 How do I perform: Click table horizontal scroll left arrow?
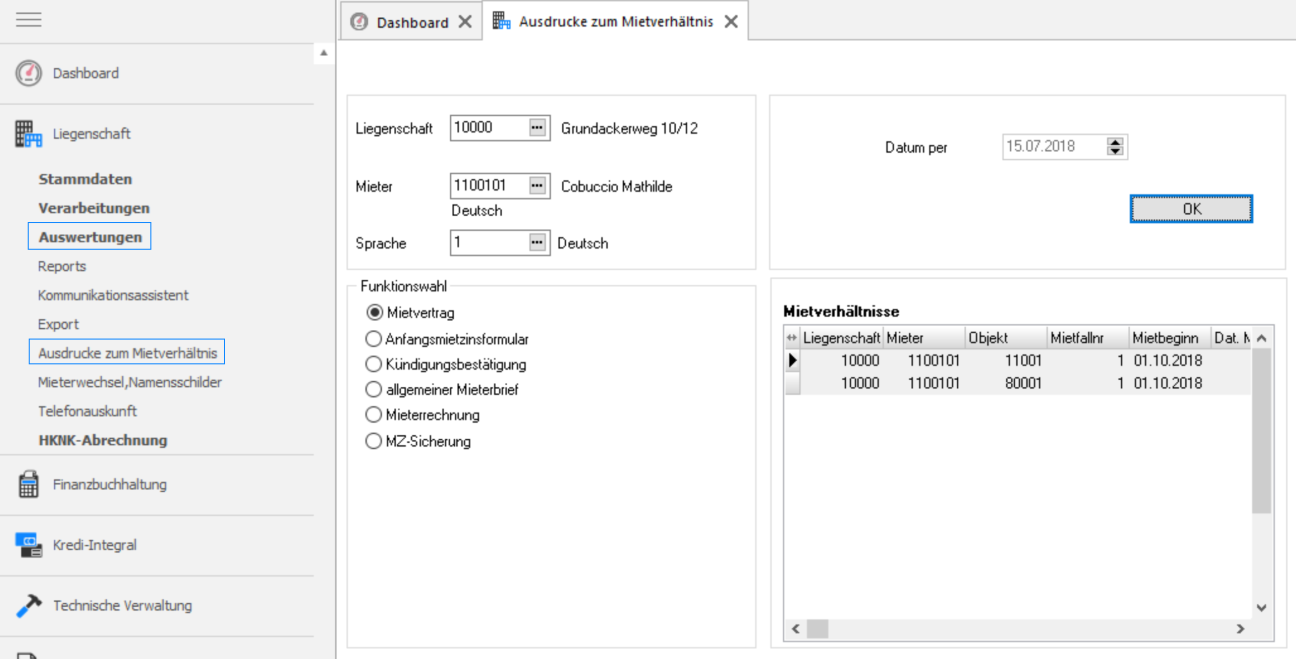pos(796,628)
